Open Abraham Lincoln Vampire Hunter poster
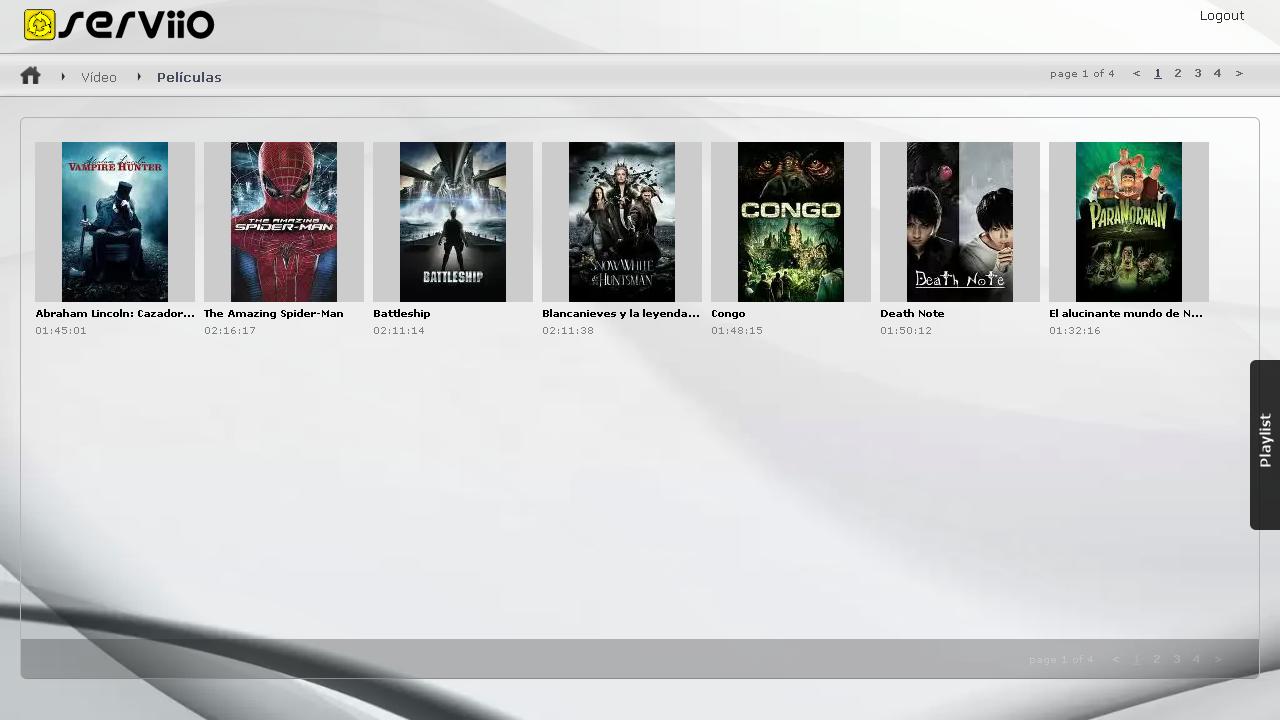 [x=115, y=221]
